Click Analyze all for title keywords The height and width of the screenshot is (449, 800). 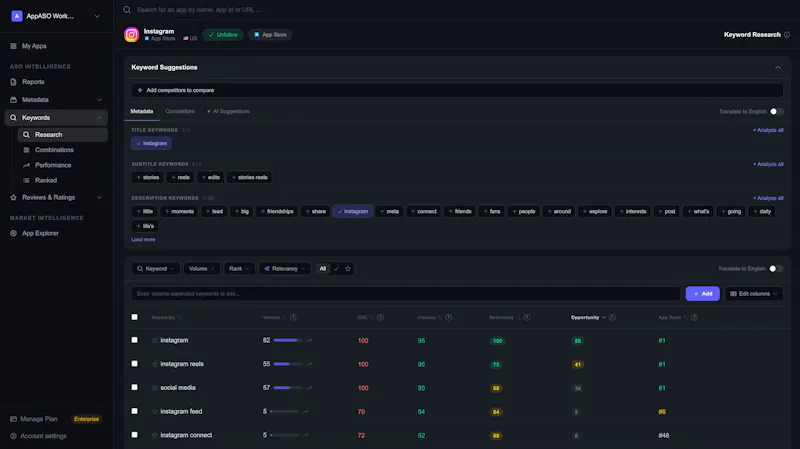coord(768,130)
